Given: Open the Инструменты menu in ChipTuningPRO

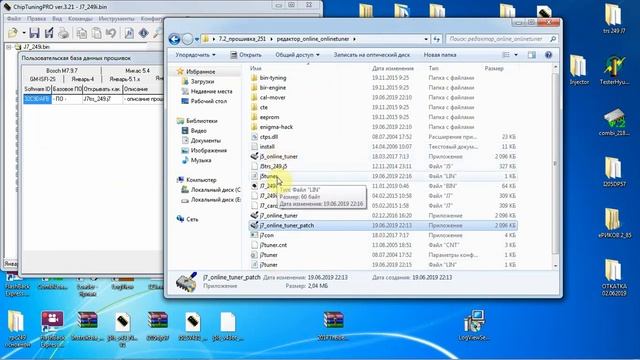Looking at the screenshot, I should coord(116,19).
